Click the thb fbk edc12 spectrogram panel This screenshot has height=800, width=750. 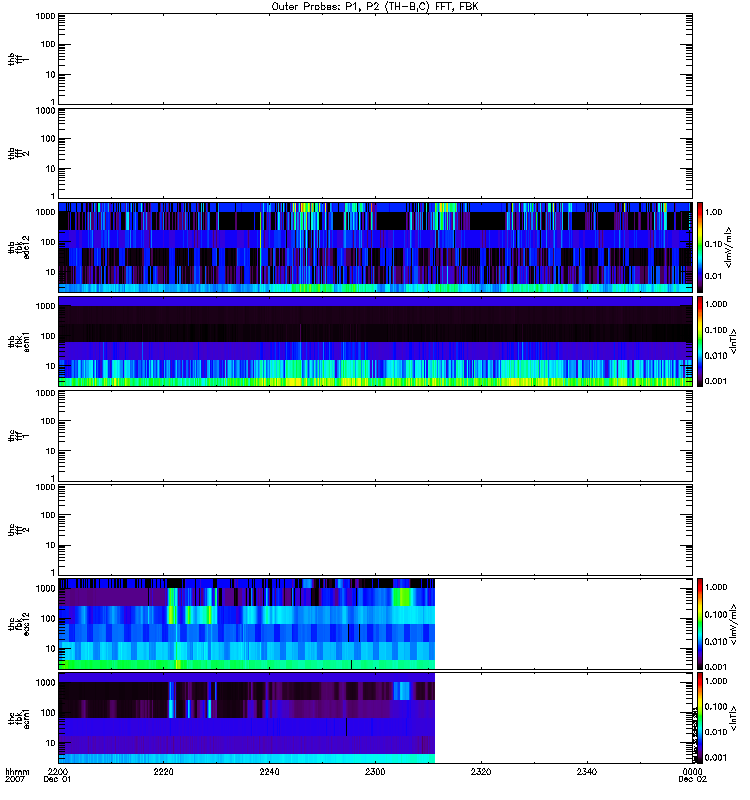click(x=376, y=247)
